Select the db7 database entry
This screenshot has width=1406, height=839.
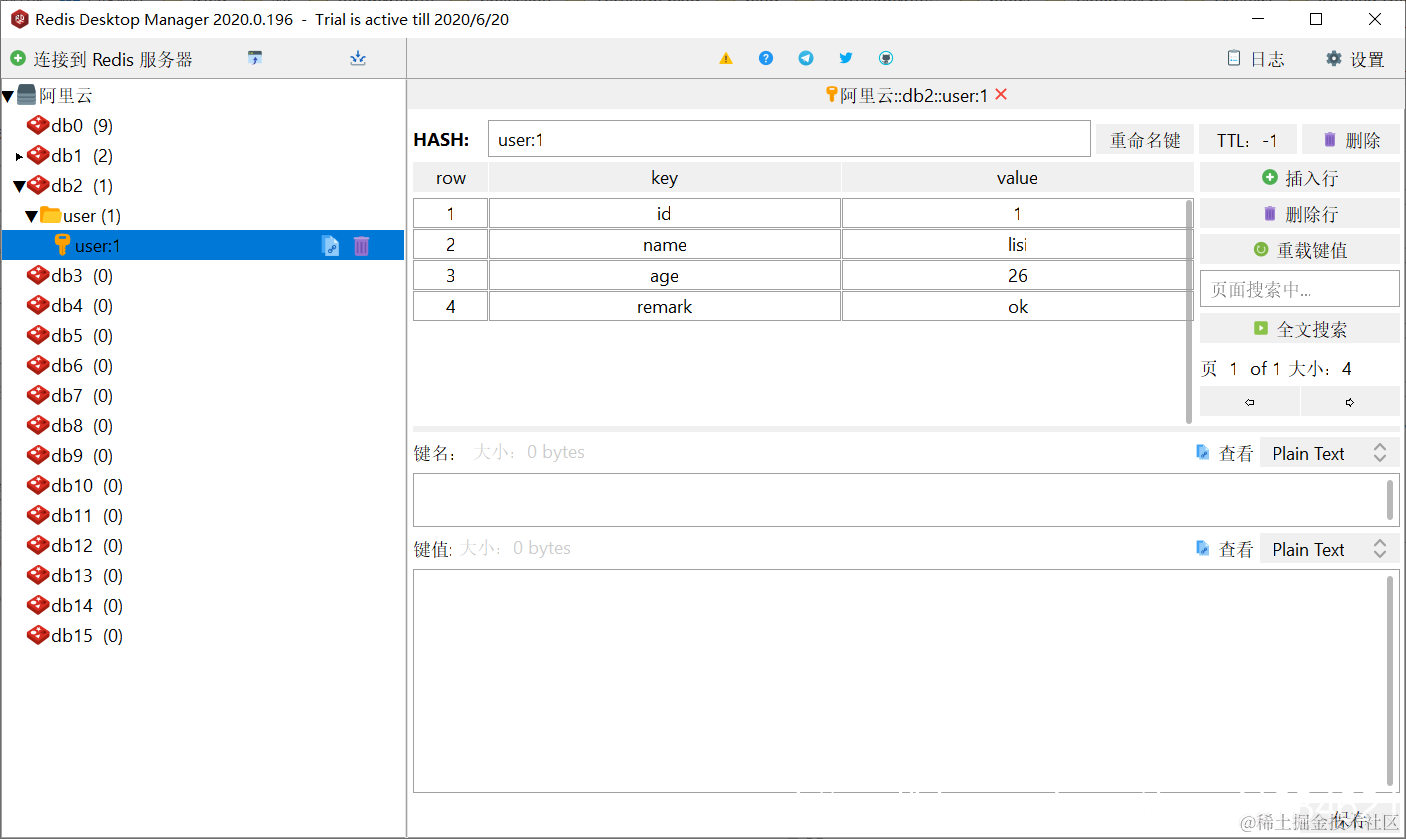(70, 396)
